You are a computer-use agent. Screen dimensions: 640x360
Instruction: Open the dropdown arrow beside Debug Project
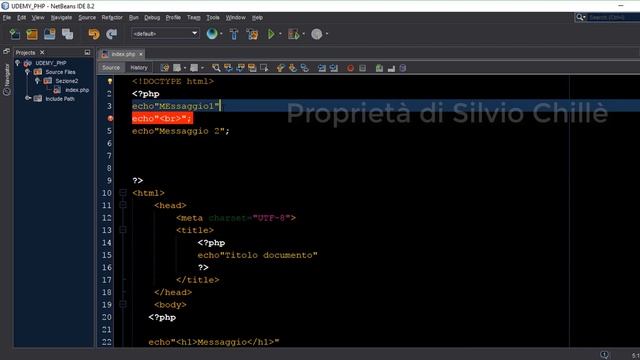[304, 34]
